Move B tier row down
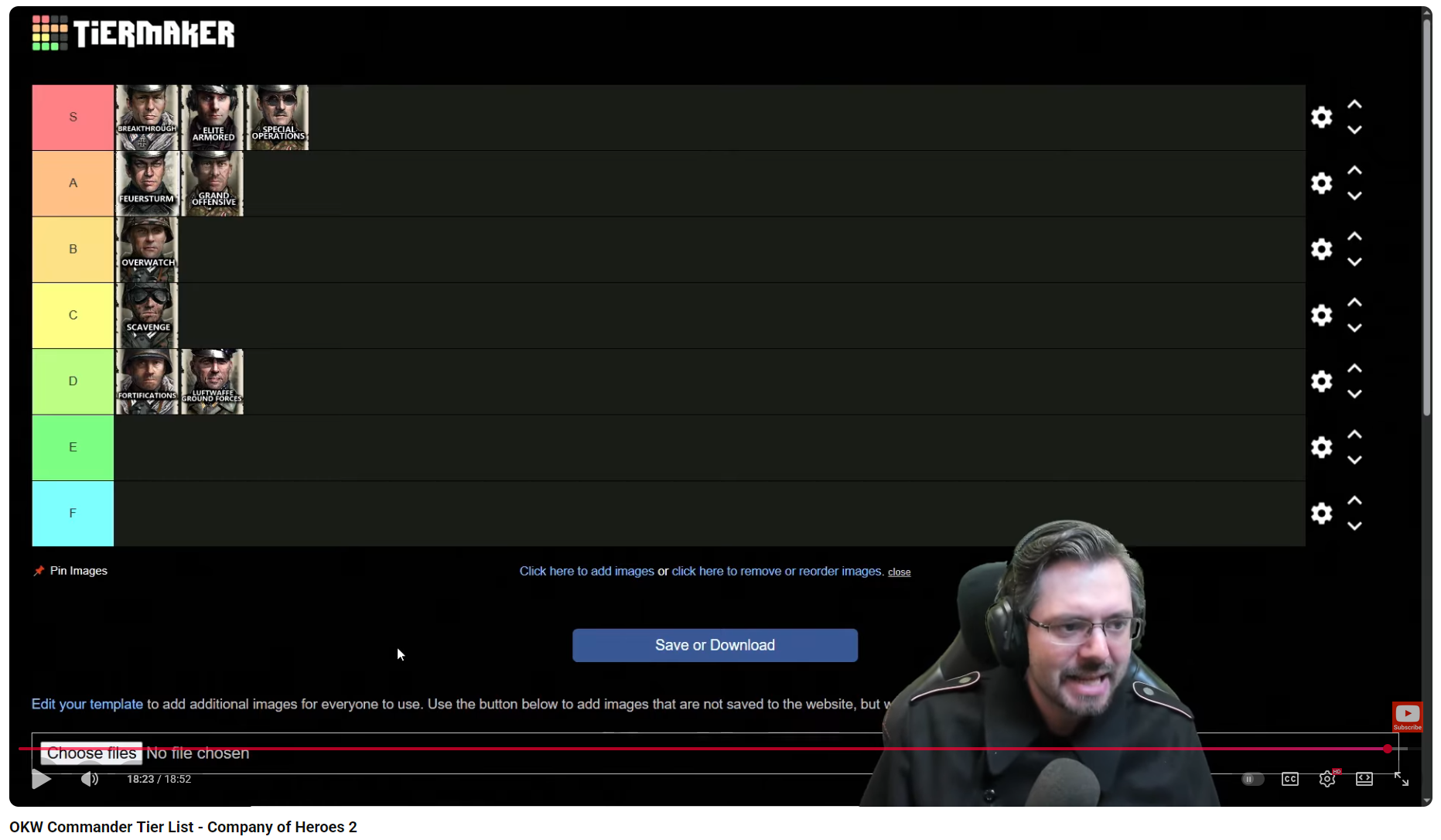 click(x=1354, y=262)
